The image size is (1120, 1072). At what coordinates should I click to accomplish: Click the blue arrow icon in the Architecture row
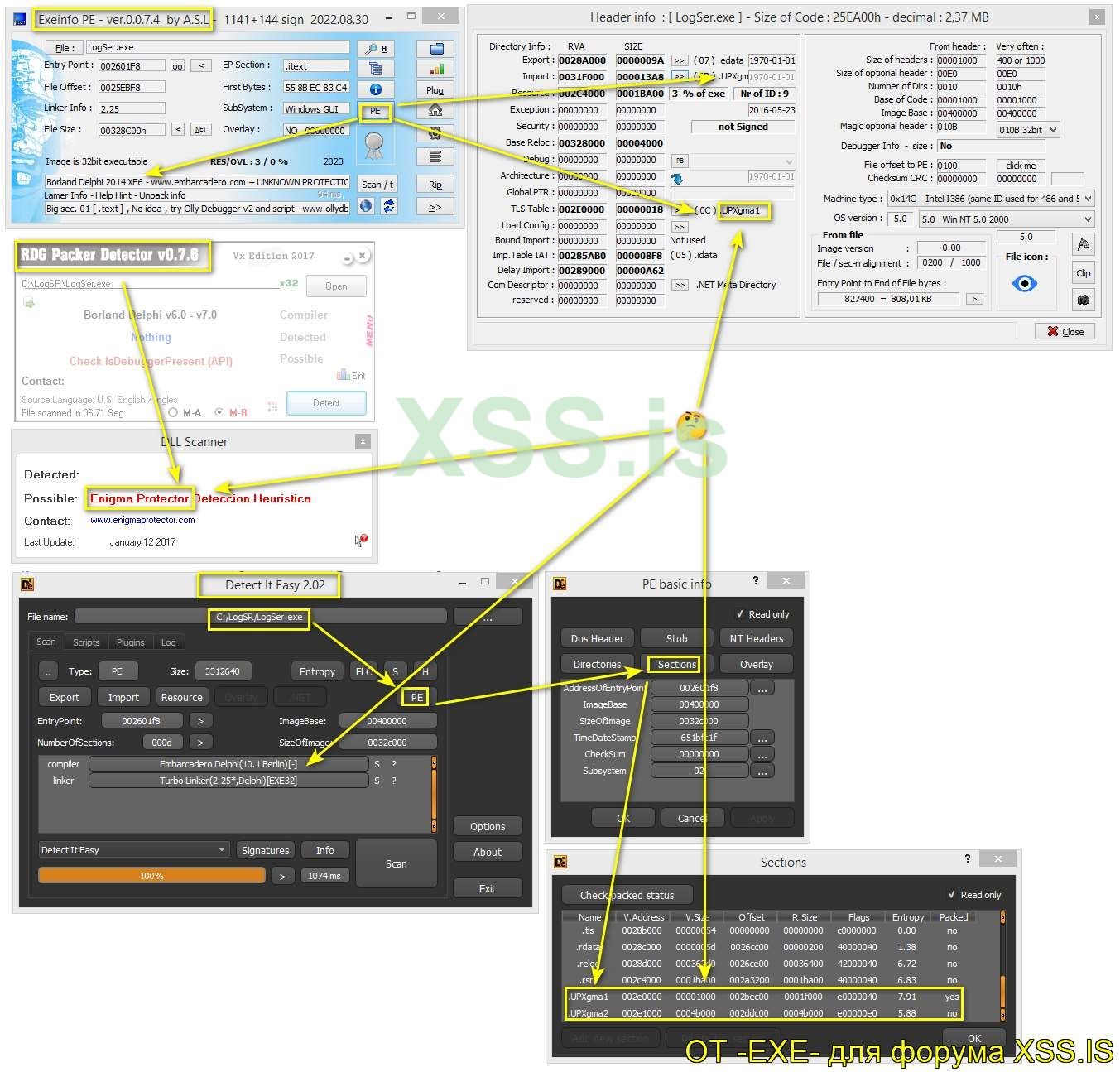(x=677, y=178)
